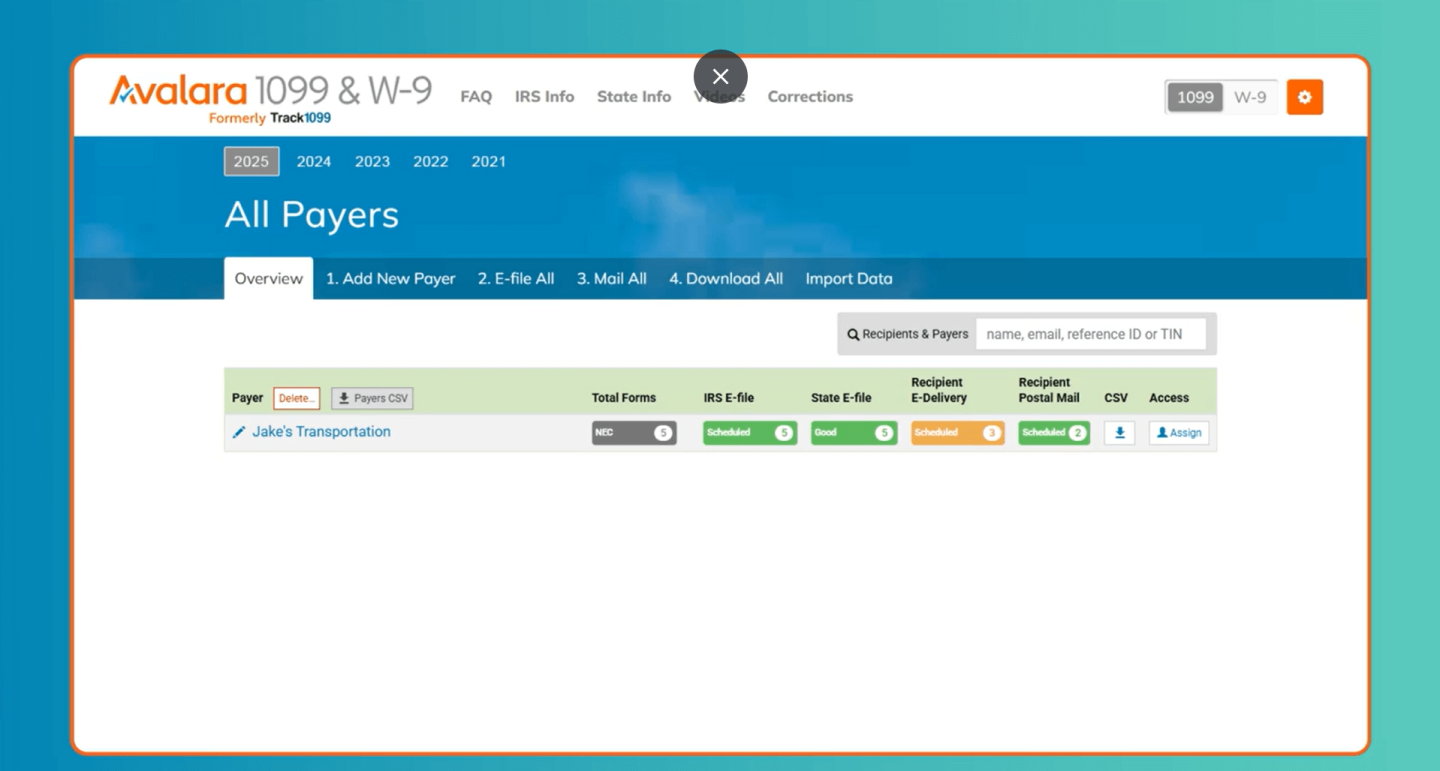
Task: Close the video overlay with X button
Action: pos(720,77)
